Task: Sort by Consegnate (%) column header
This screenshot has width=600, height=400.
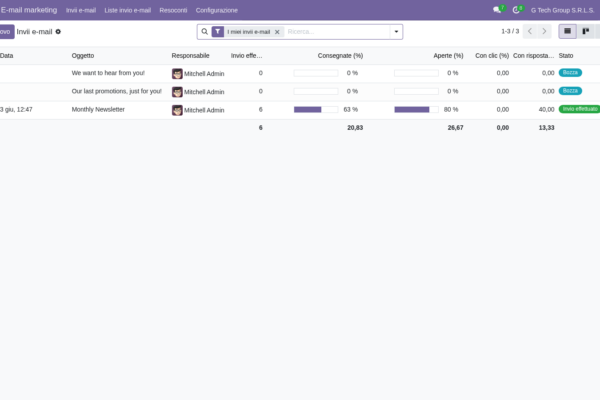Action: pos(340,56)
